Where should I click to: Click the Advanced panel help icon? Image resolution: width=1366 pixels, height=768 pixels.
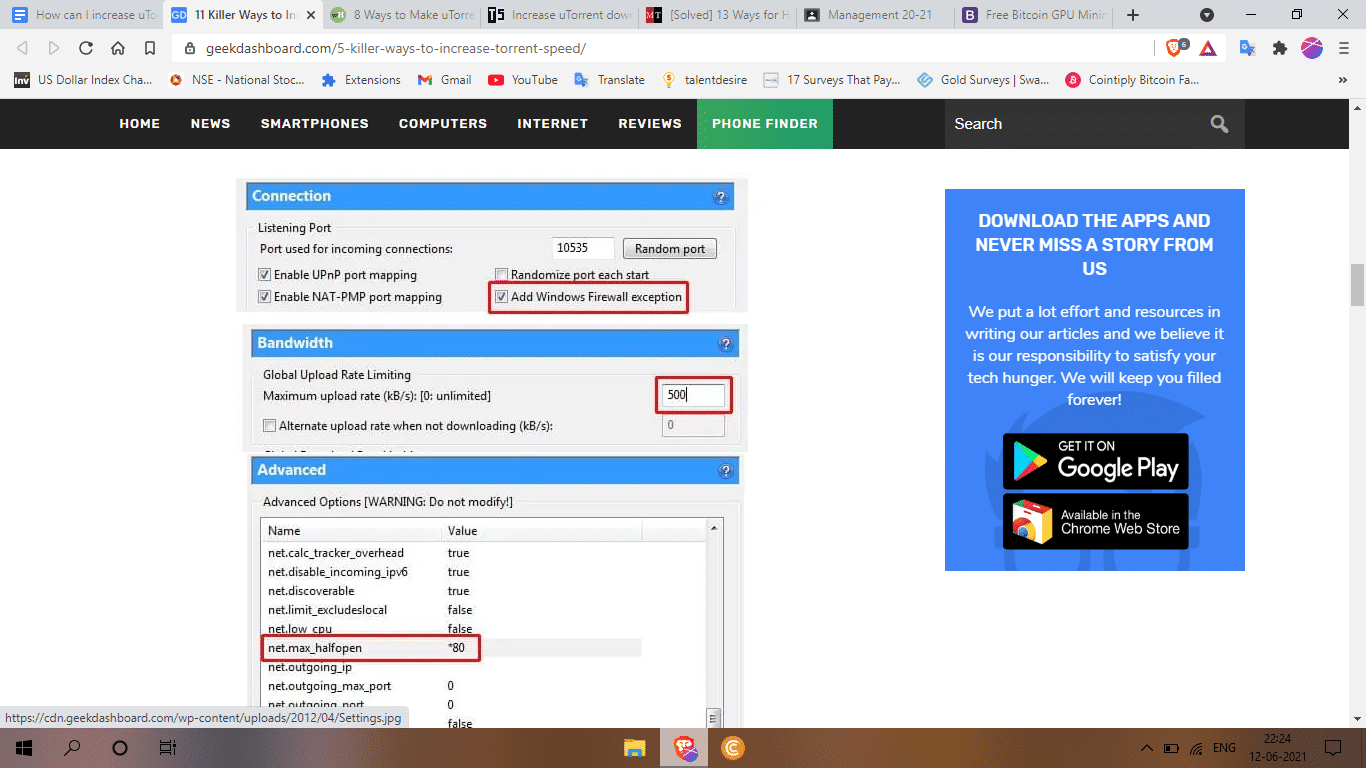point(725,471)
